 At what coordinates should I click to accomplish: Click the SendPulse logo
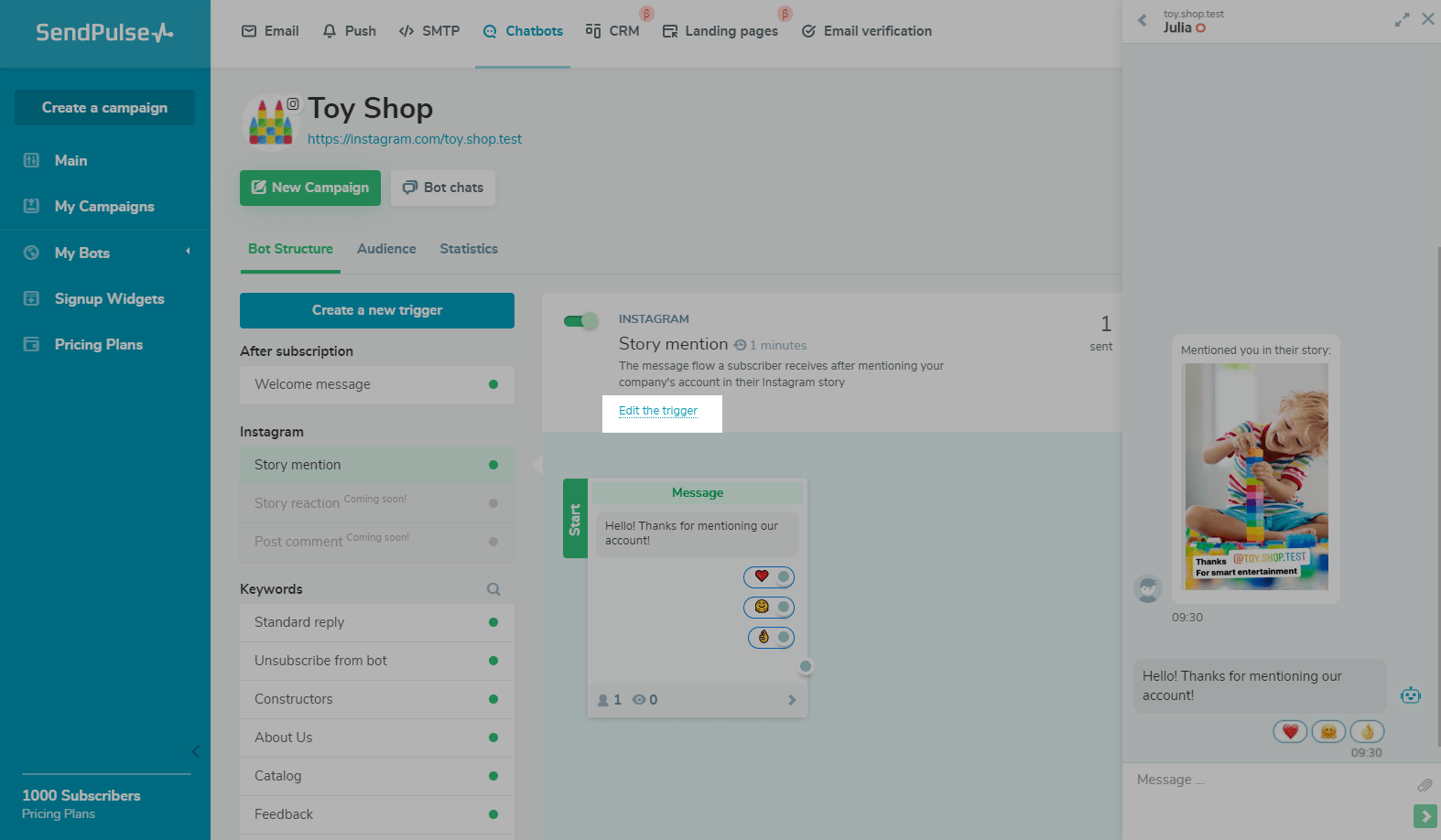104,33
